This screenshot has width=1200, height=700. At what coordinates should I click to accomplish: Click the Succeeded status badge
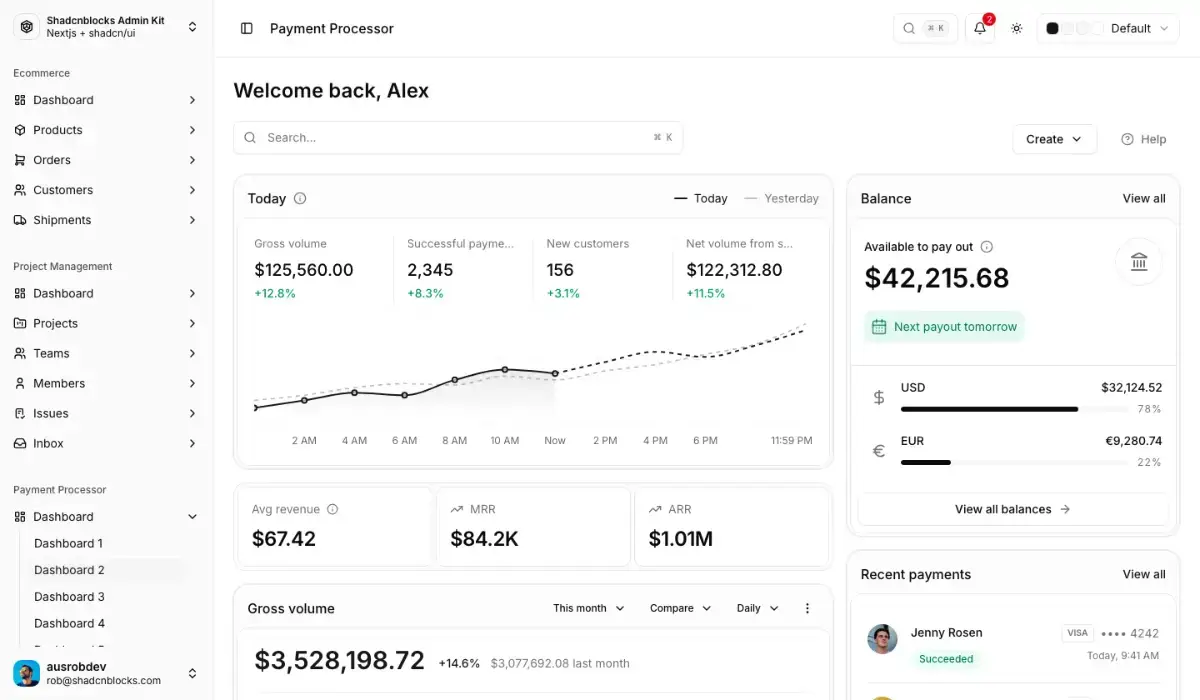[946, 659]
